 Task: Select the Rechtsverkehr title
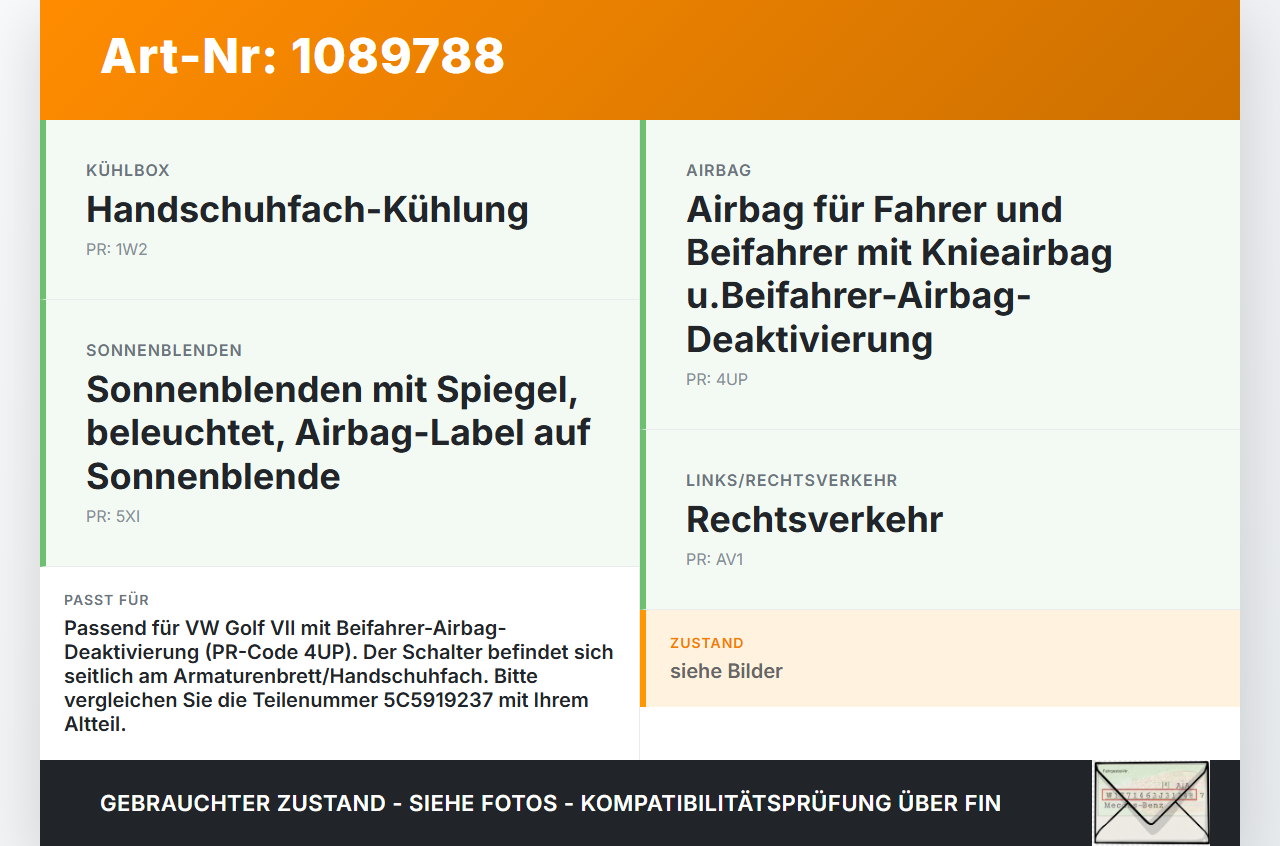815,520
